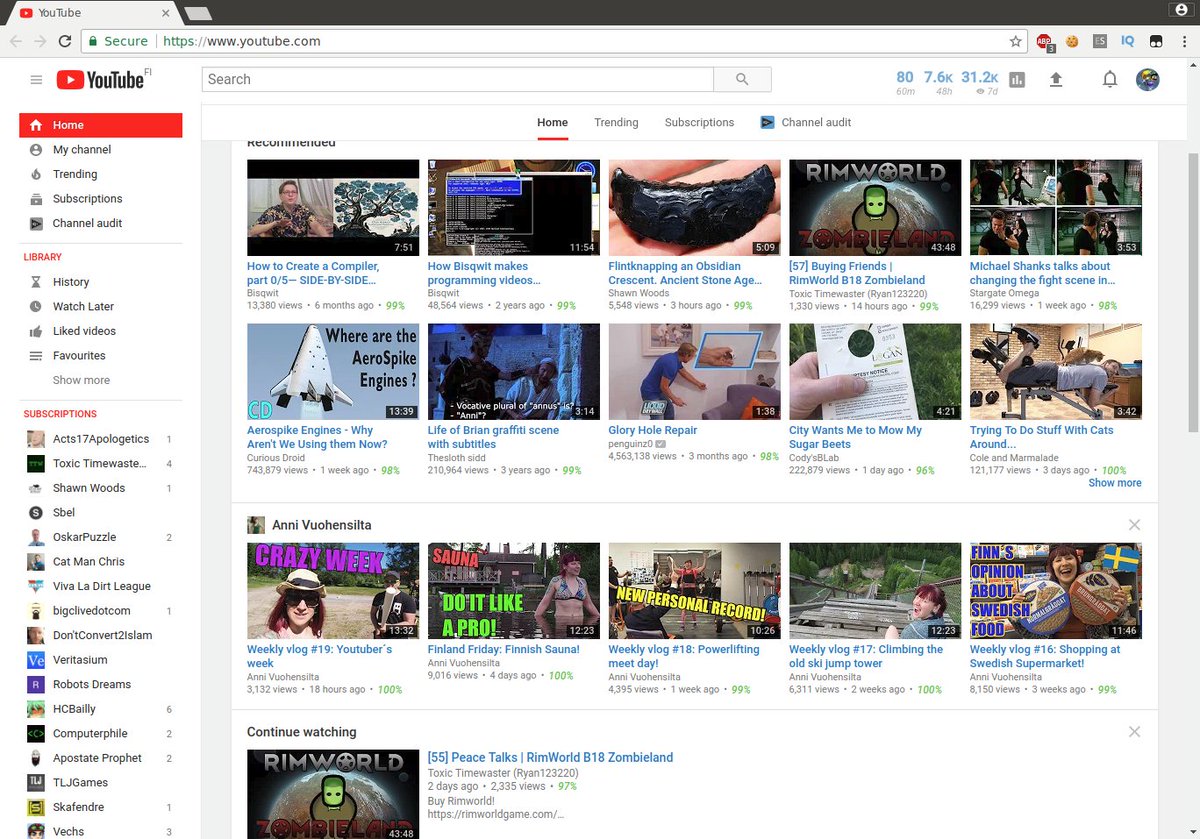Open the notifications bell

pos(1109,80)
